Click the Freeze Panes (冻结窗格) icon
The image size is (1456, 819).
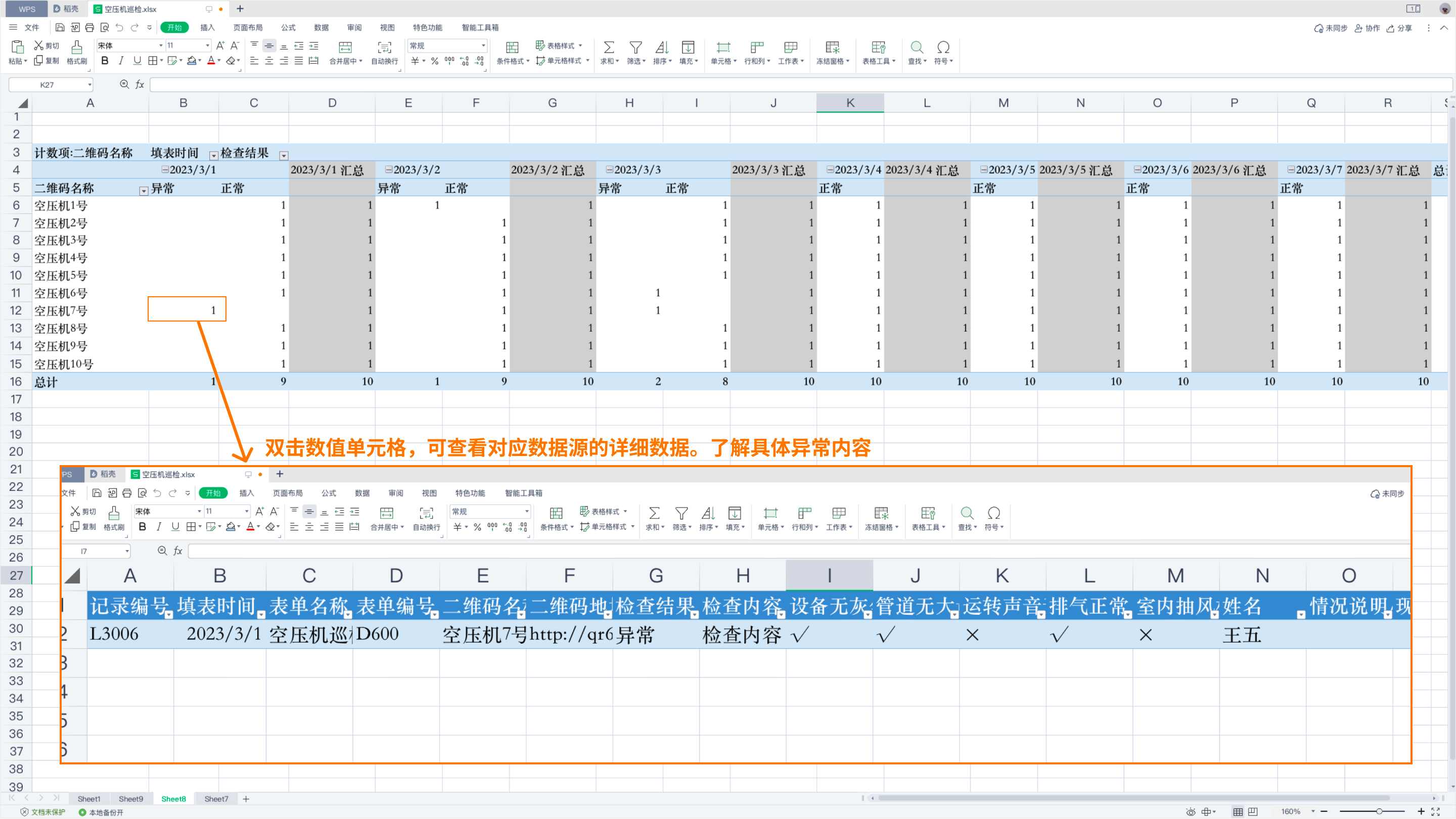tap(832, 48)
